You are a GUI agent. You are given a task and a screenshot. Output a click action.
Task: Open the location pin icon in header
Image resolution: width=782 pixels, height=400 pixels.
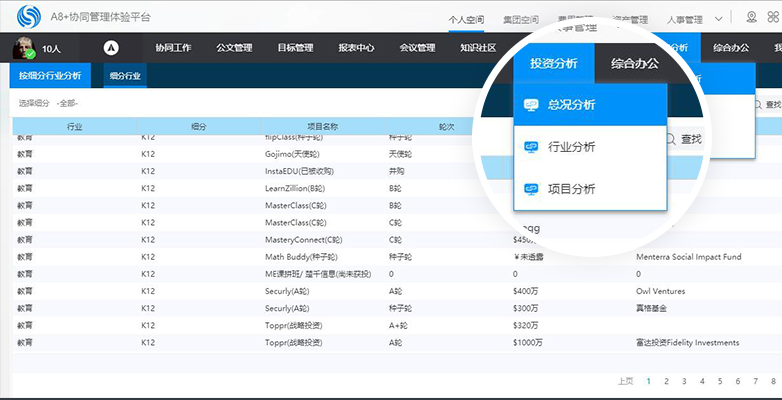pyautogui.click(x=752, y=17)
